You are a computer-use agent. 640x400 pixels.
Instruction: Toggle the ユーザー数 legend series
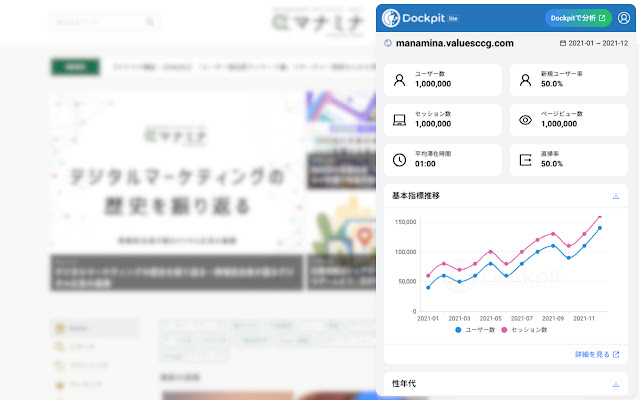coord(475,330)
